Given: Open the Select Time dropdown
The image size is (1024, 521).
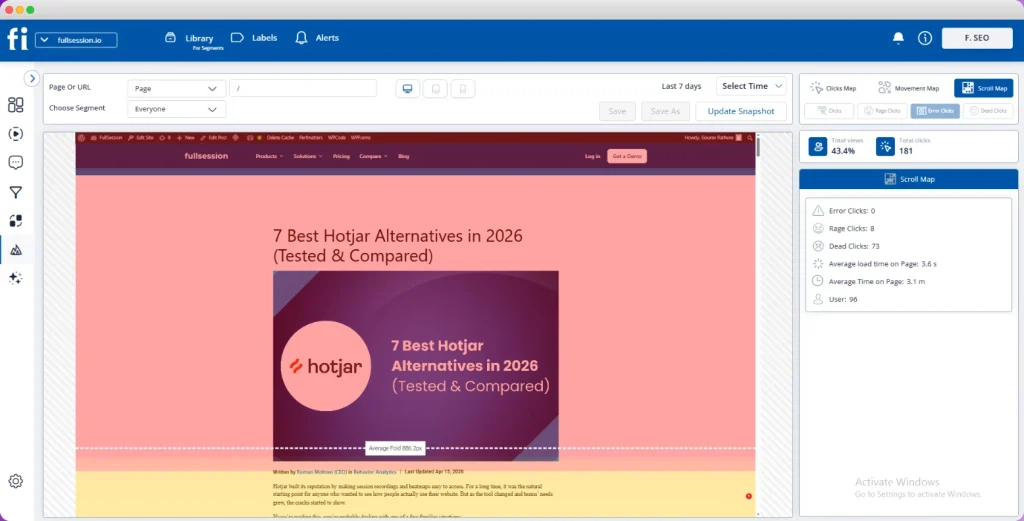Looking at the screenshot, I should (751, 86).
